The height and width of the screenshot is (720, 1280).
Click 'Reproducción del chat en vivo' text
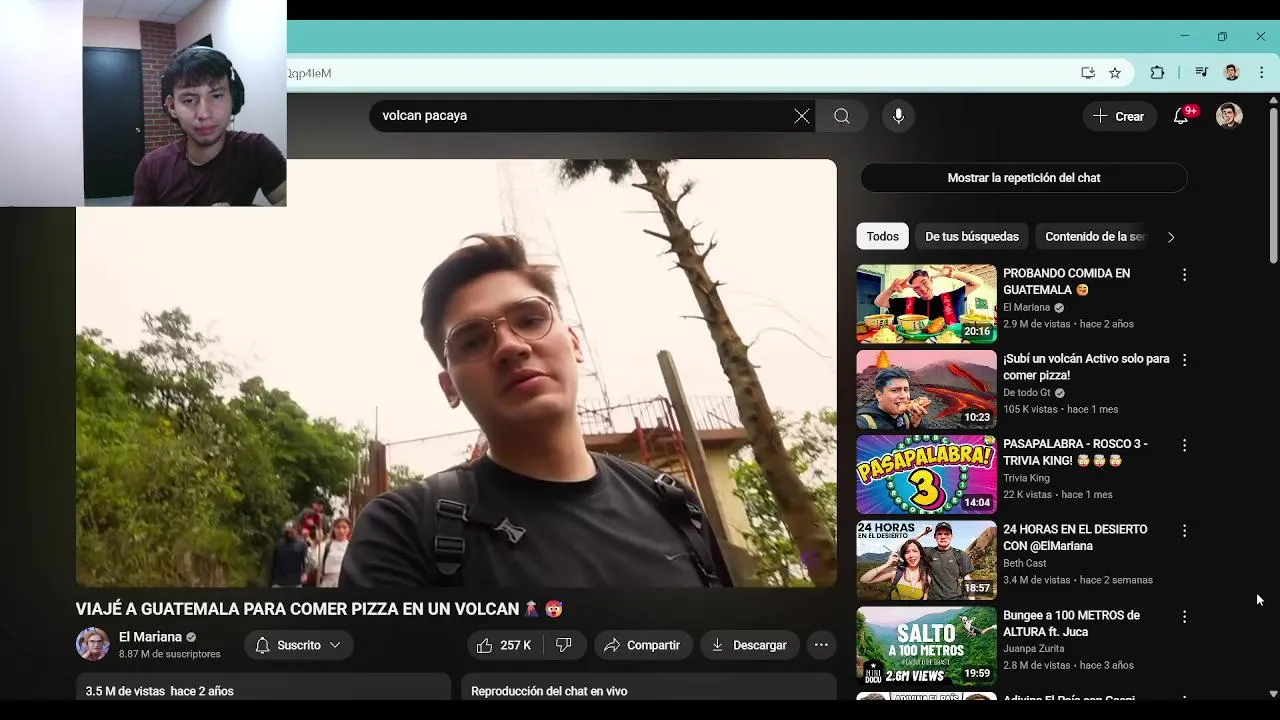coord(549,691)
